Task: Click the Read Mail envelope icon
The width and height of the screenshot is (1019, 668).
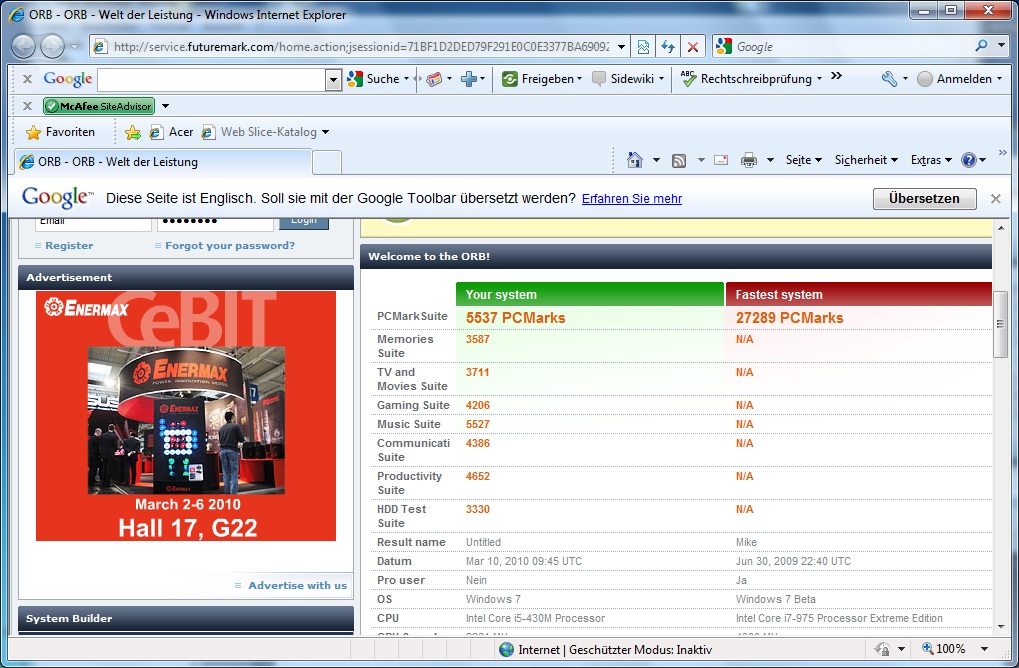Action: click(x=721, y=160)
